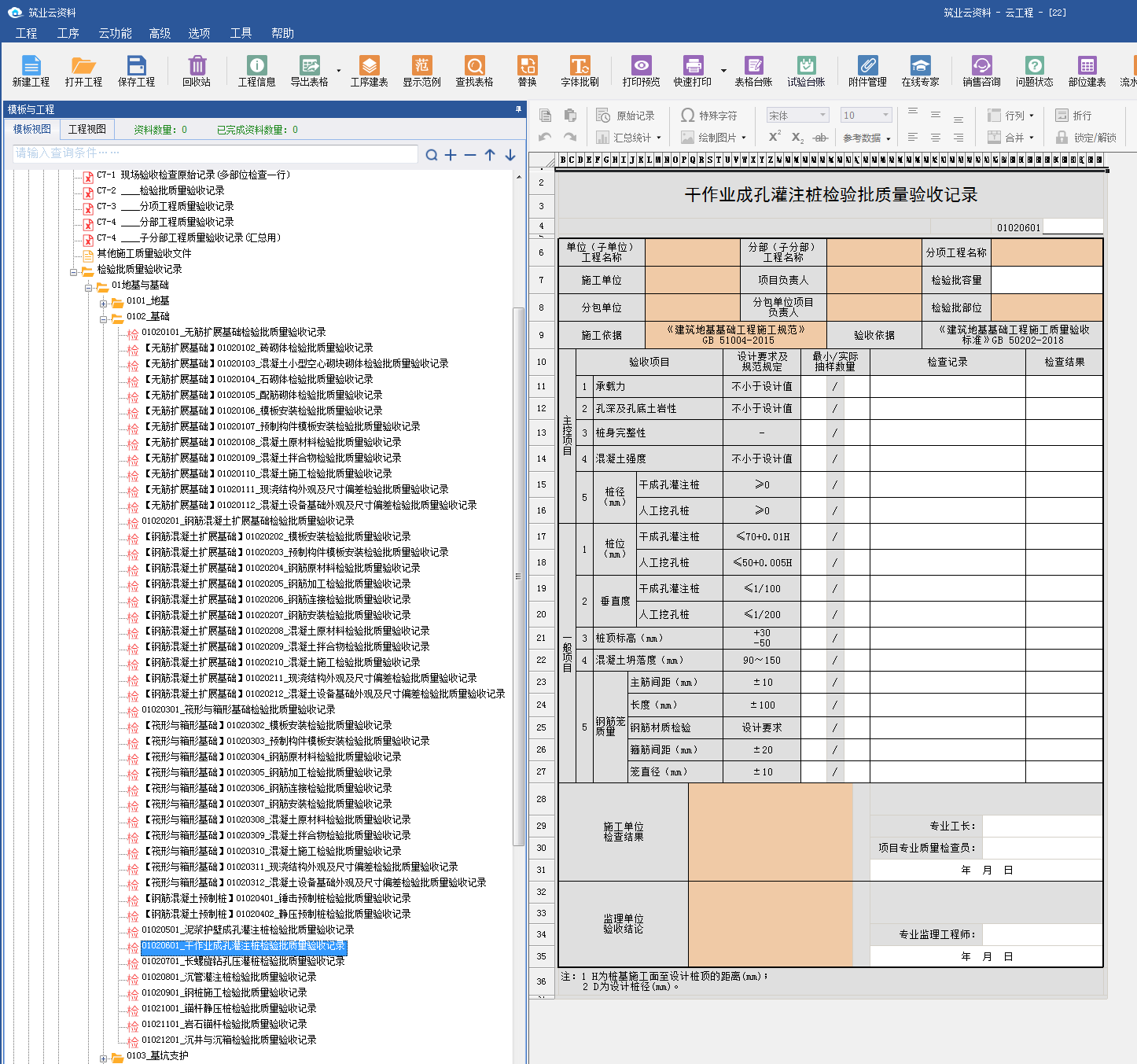Open 销售咨询 sales consultation
The height and width of the screenshot is (1064, 1137).
982,71
